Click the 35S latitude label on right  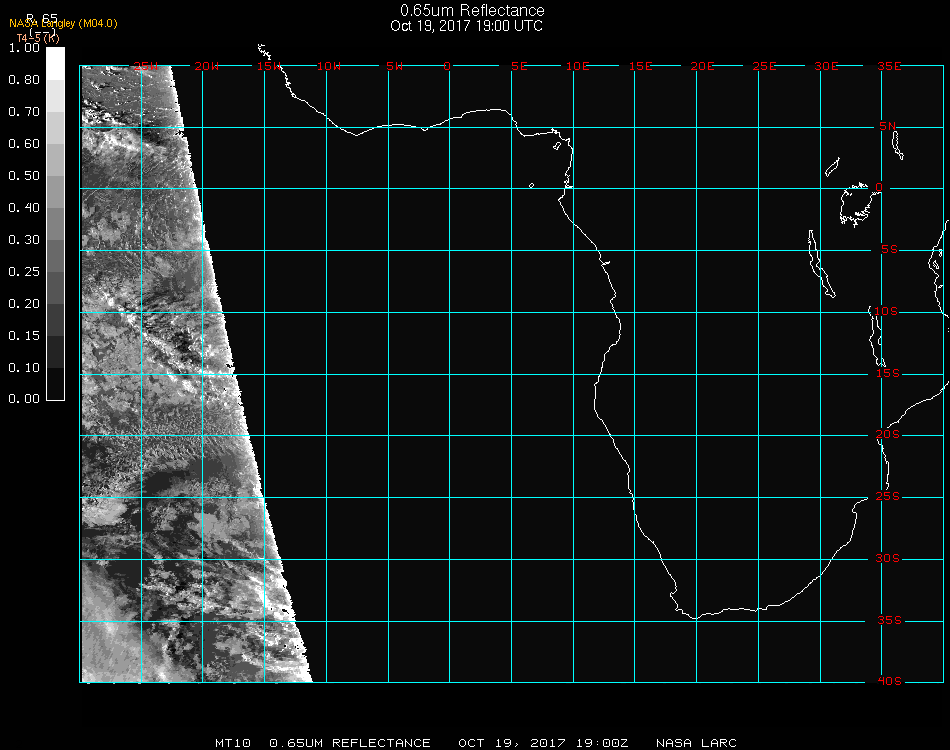coord(888,621)
